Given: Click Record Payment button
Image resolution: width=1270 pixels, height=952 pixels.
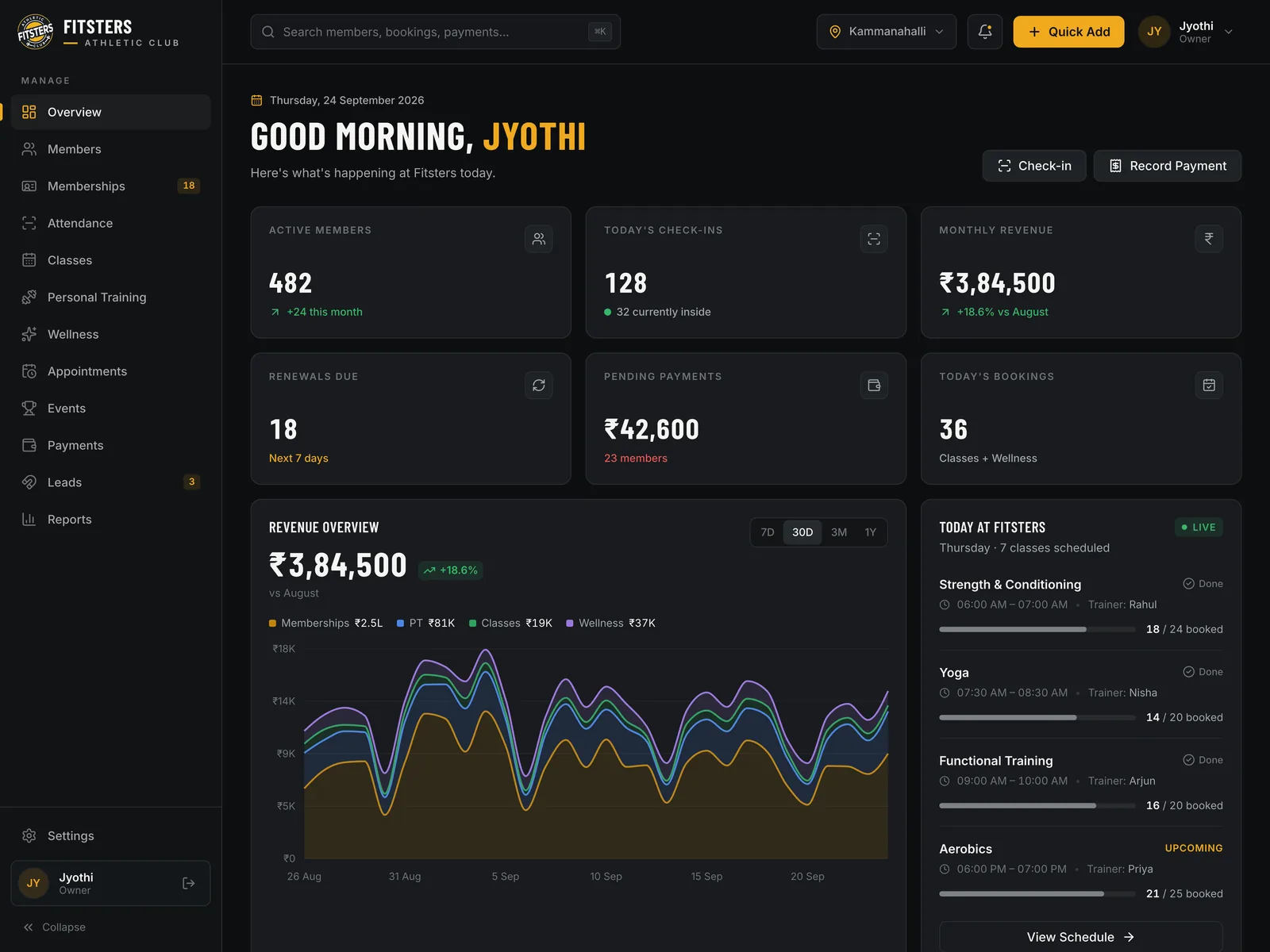Looking at the screenshot, I should click(x=1167, y=166).
